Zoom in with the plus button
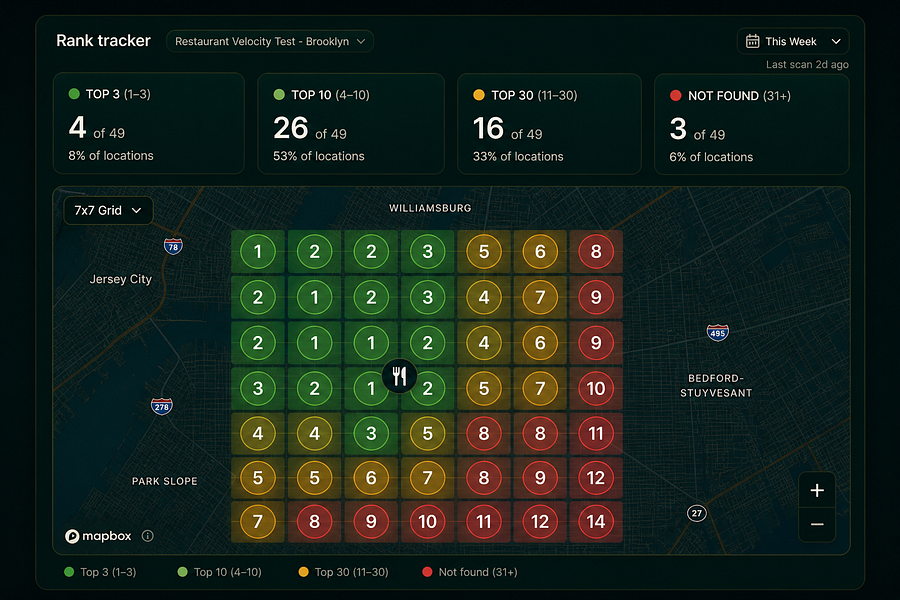The width and height of the screenshot is (900, 600). point(817,490)
